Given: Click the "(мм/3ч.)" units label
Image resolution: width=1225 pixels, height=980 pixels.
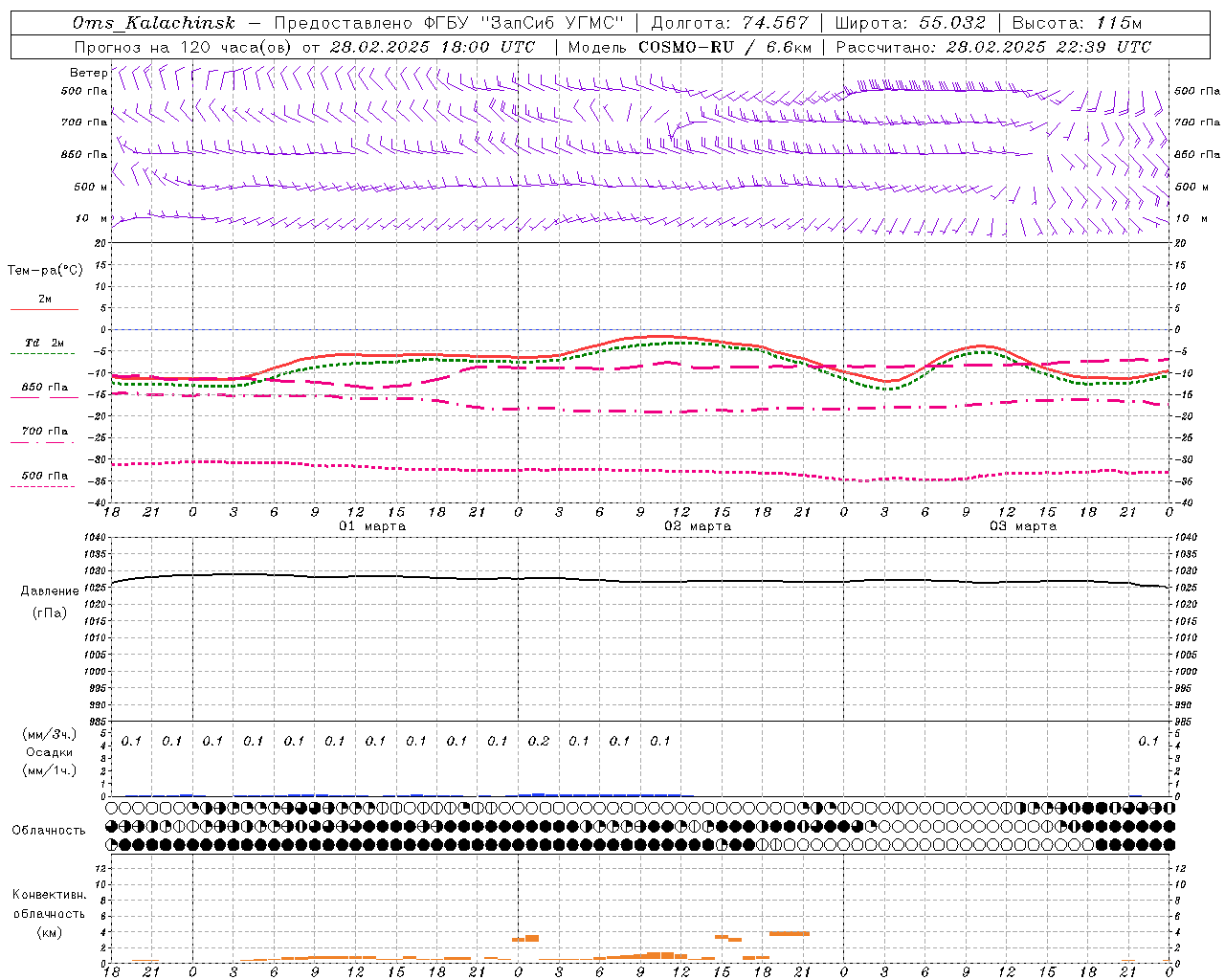Looking at the screenshot, I should coord(50,734).
